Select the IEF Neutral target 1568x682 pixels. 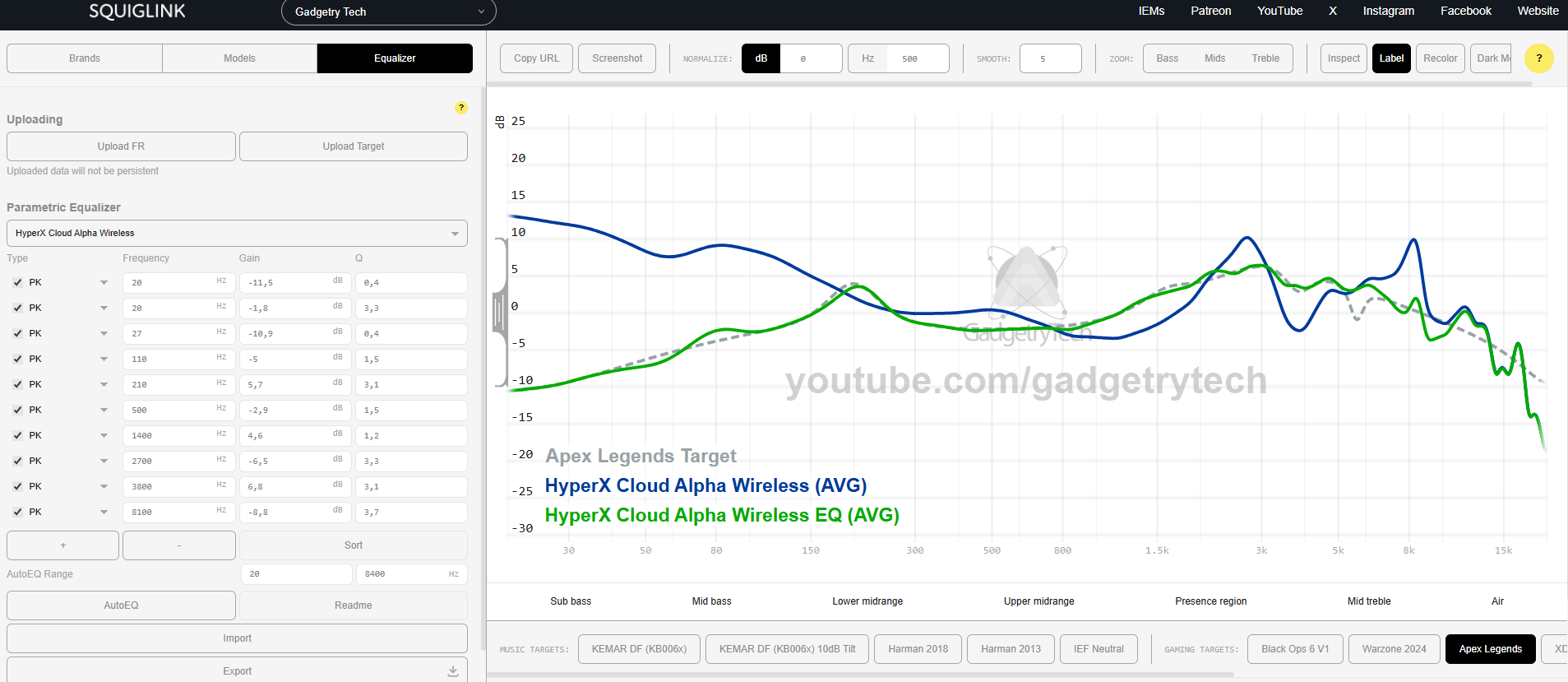pos(1099,649)
